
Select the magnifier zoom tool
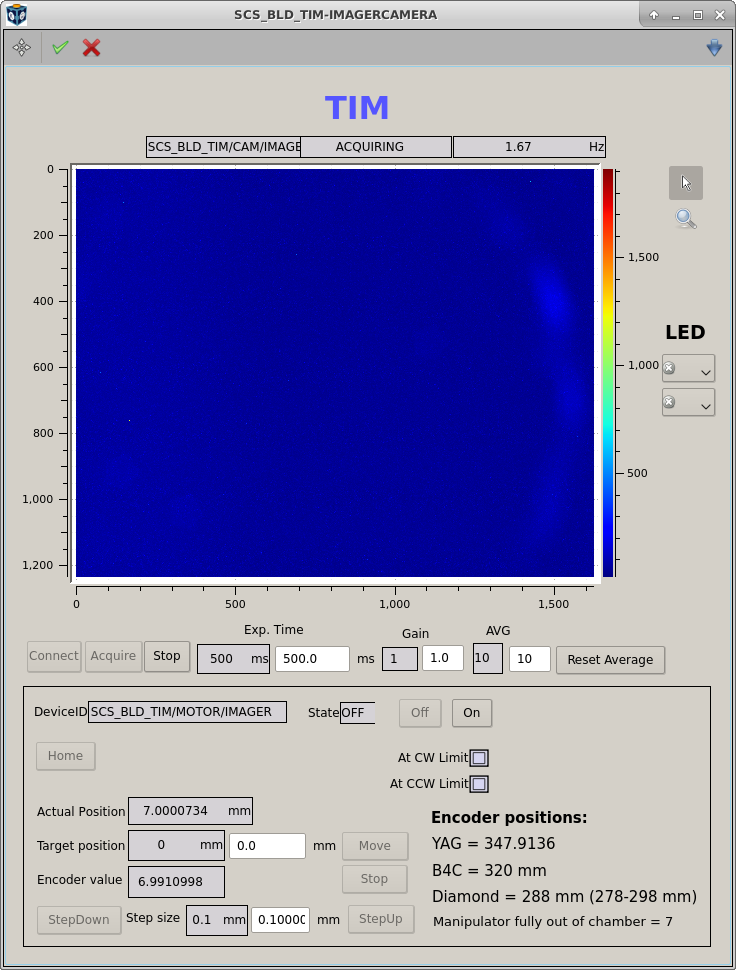click(x=686, y=219)
